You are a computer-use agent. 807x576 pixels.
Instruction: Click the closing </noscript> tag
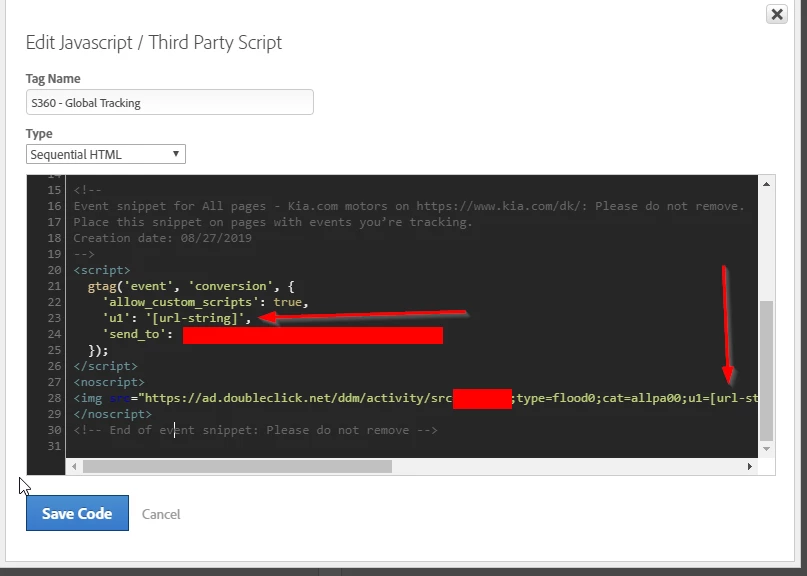point(113,414)
